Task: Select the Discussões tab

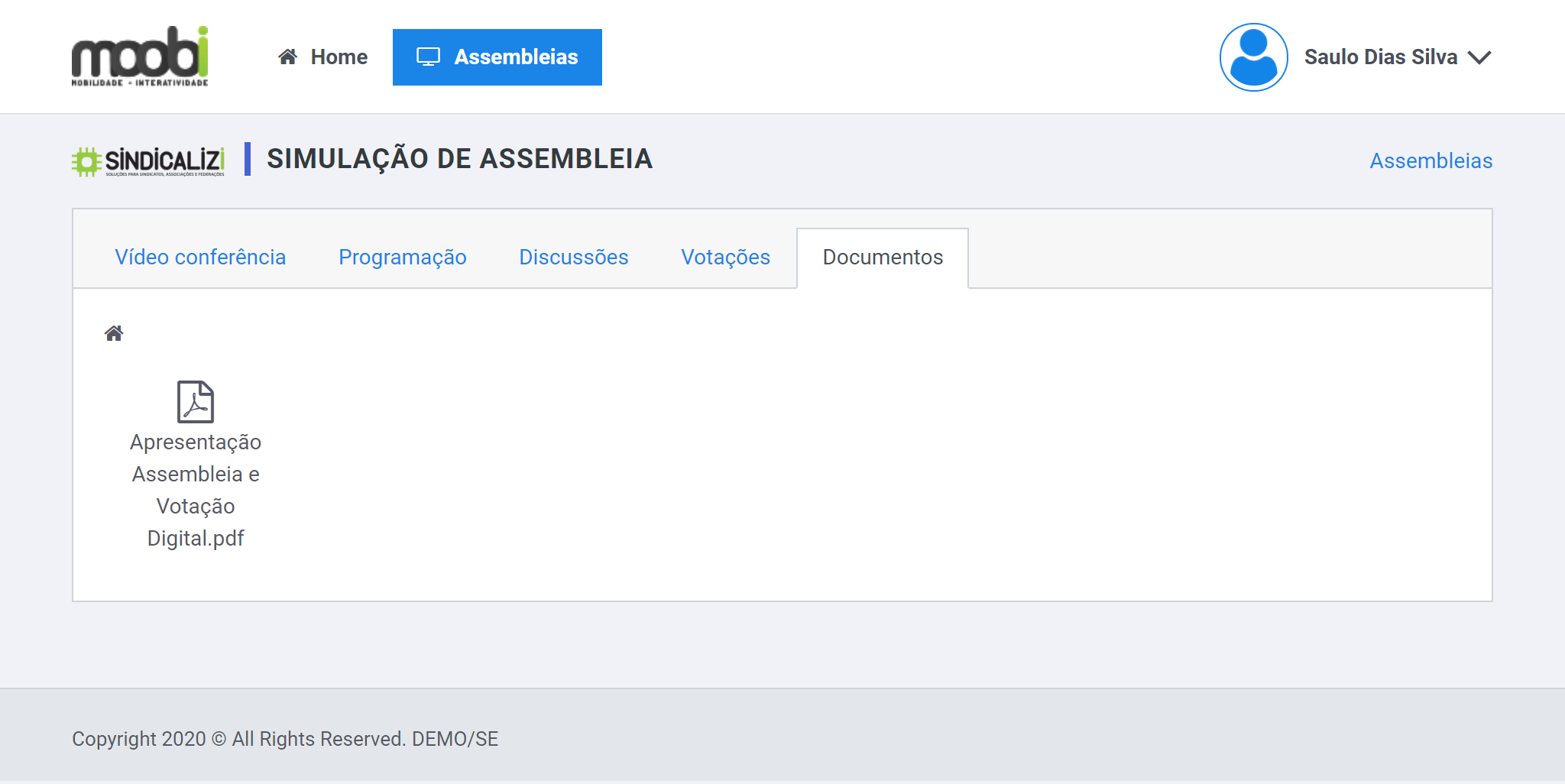Action: 573,258
